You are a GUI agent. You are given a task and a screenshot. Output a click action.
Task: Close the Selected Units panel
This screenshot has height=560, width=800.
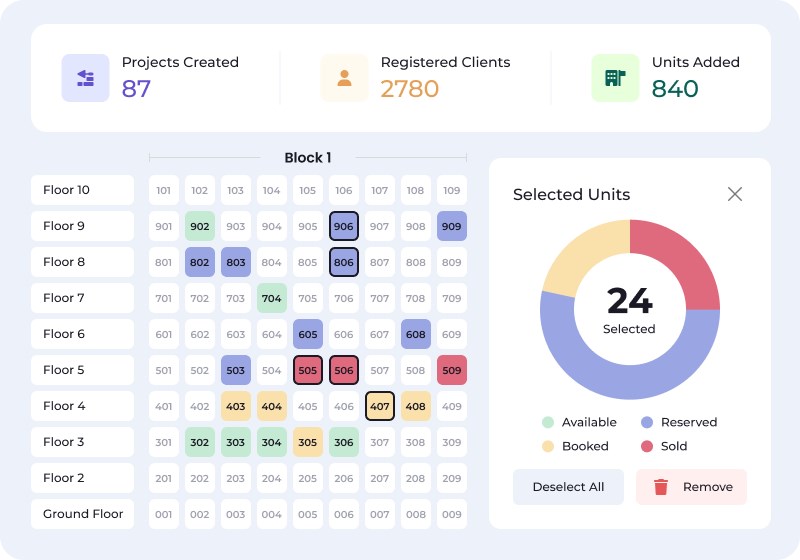click(x=735, y=194)
